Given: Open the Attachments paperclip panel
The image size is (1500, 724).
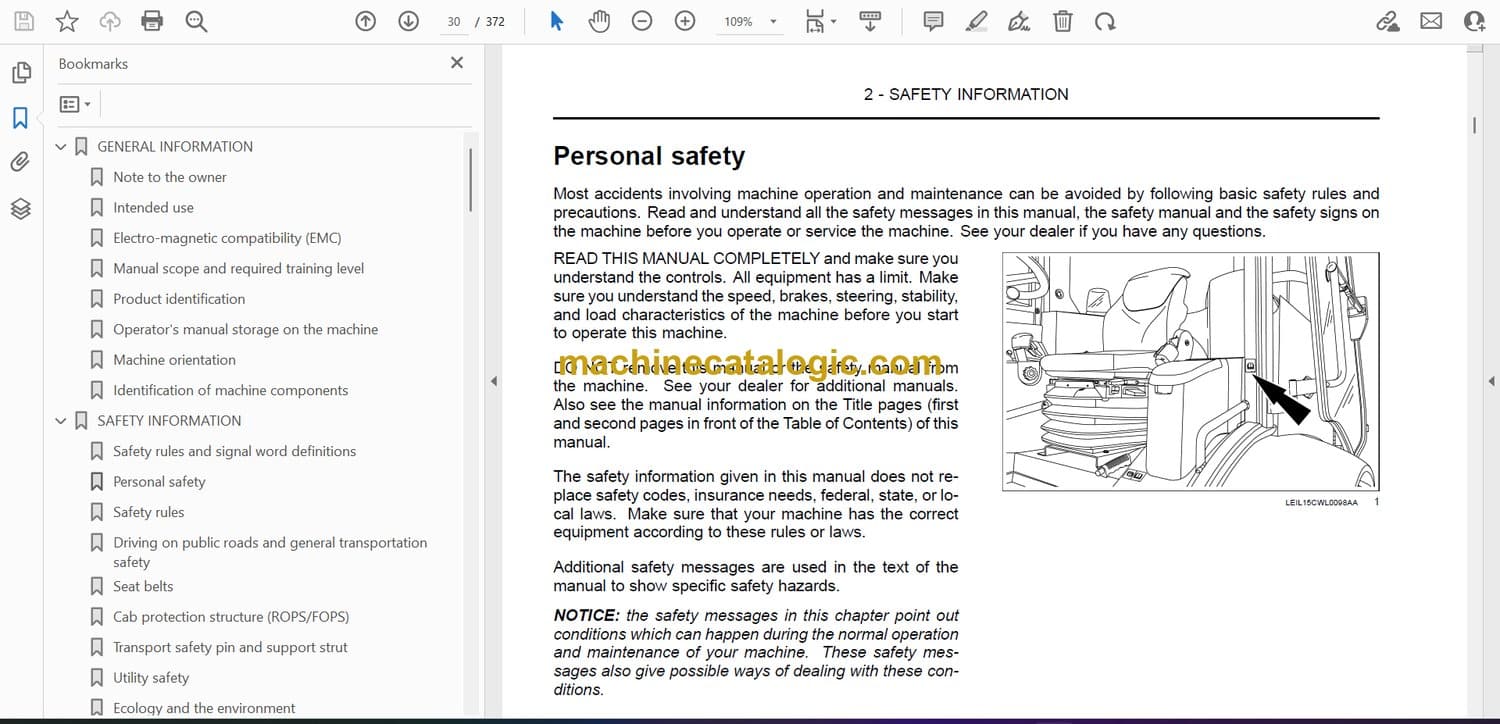Looking at the screenshot, I should coord(20,162).
